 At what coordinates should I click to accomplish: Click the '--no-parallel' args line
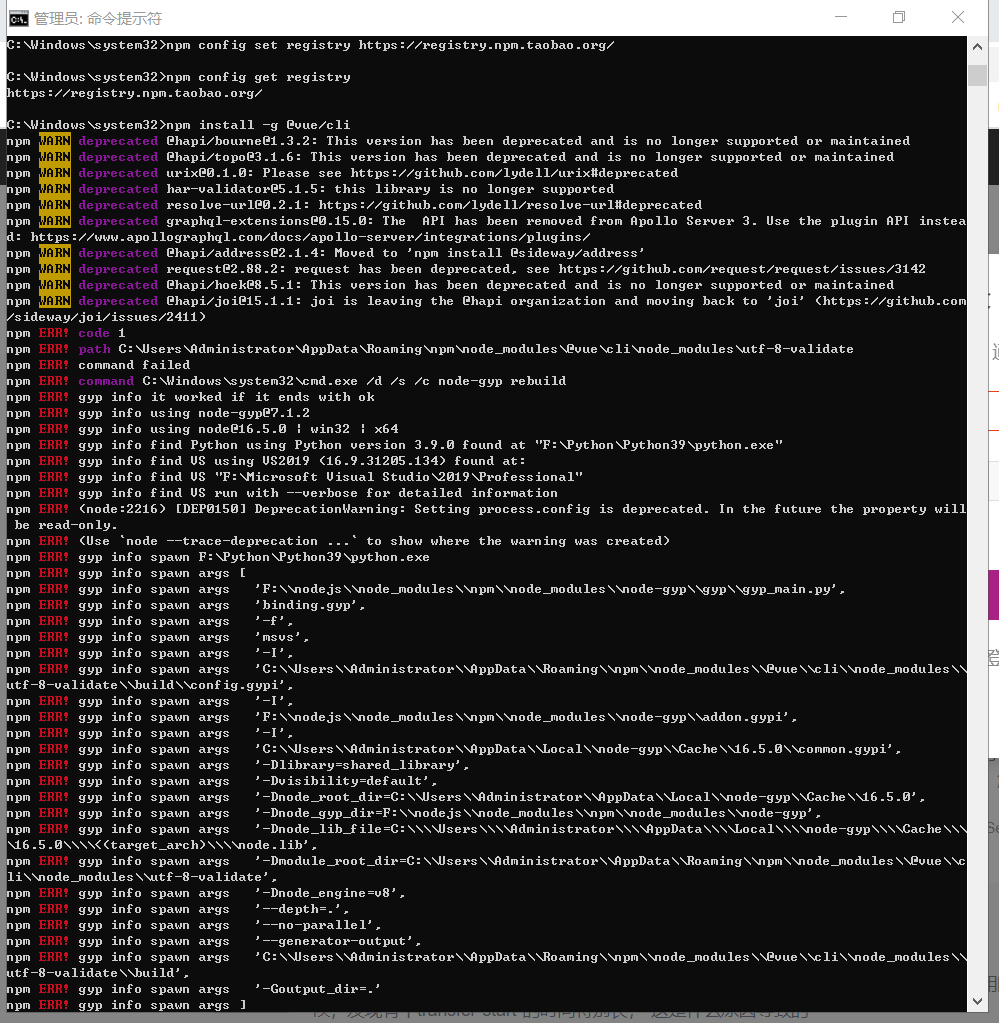[x=194, y=924]
